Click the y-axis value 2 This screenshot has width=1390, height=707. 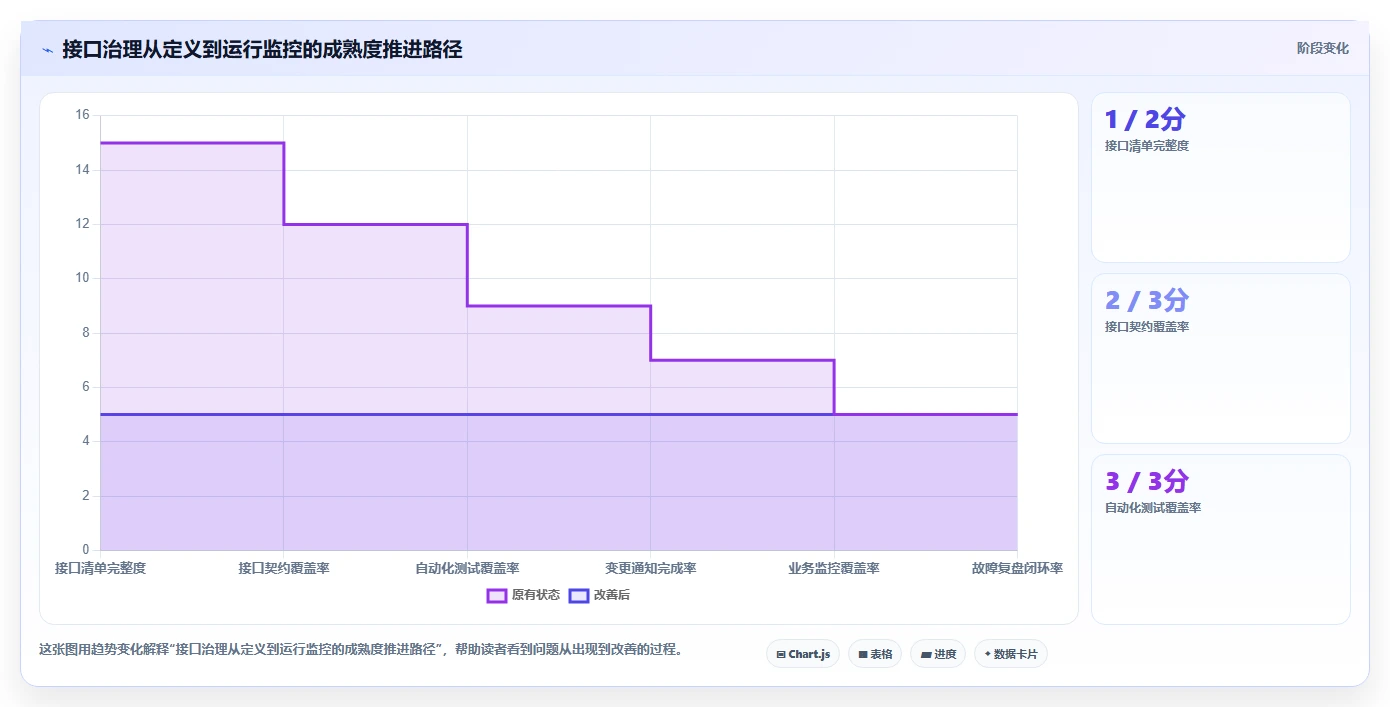(86, 496)
